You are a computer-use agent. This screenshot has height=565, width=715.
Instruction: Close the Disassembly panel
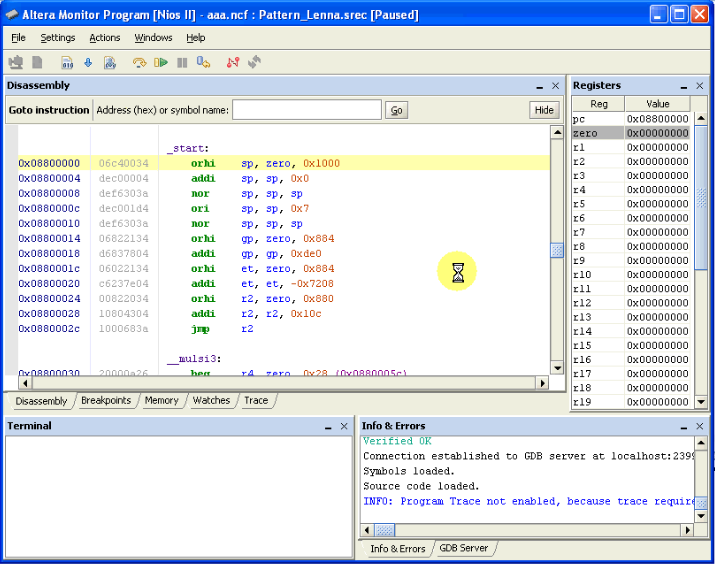tap(555, 85)
